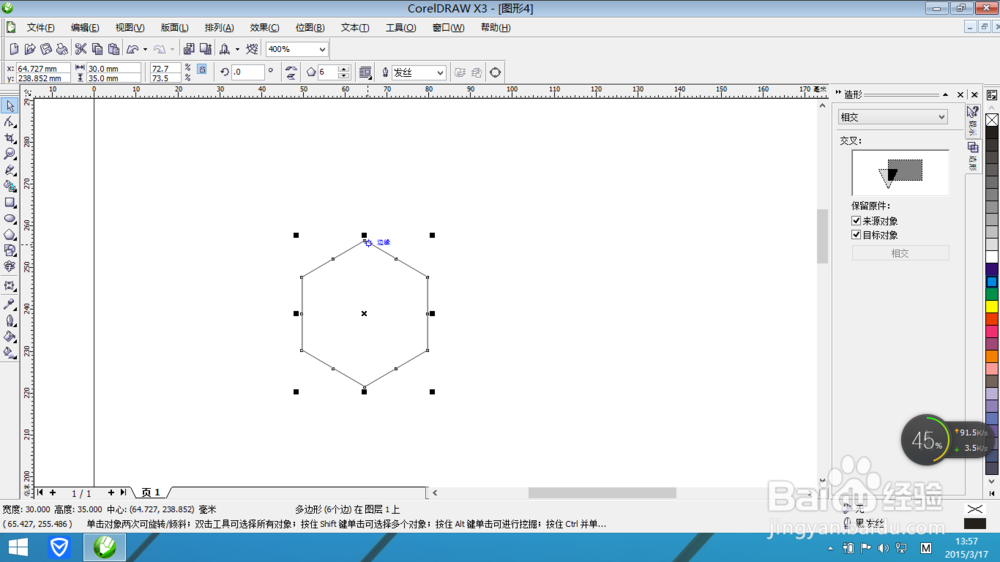Open the 400% zoom level dropdown
The height and width of the screenshot is (562, 1000).
322,49
